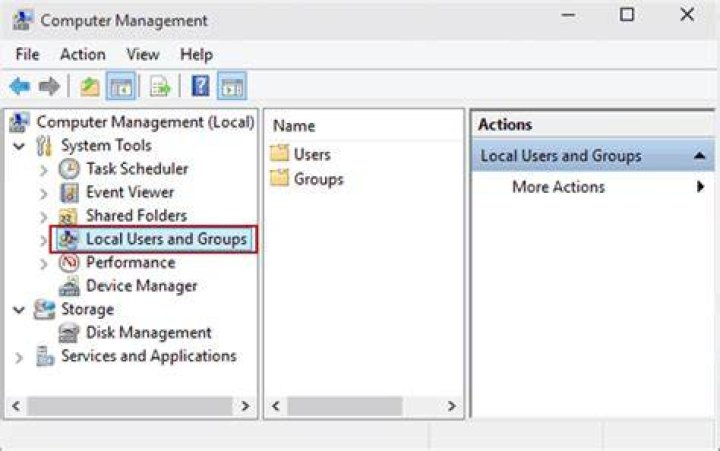The width and height of the screenshot is (720, 451).
Task: Click tree pane scroll left arrow
Action: (16, 406)
